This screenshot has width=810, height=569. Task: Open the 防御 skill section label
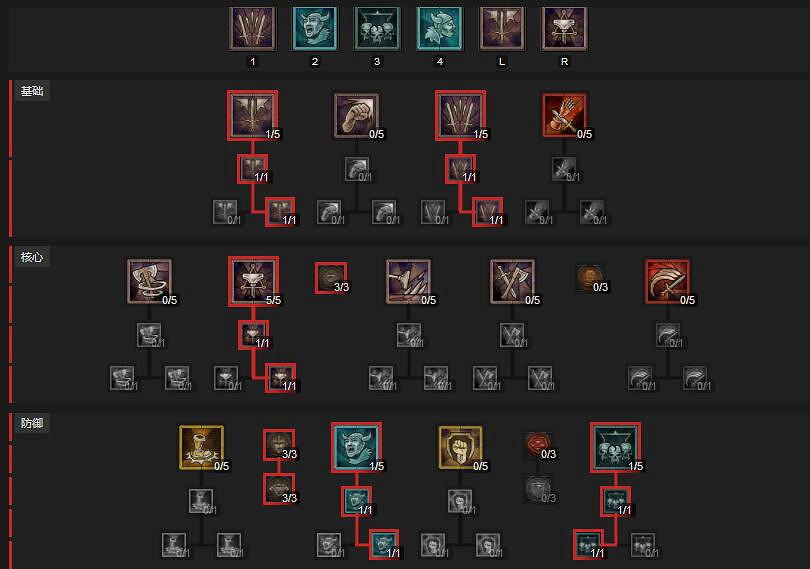pyautogui.click(x=32, y=423)
